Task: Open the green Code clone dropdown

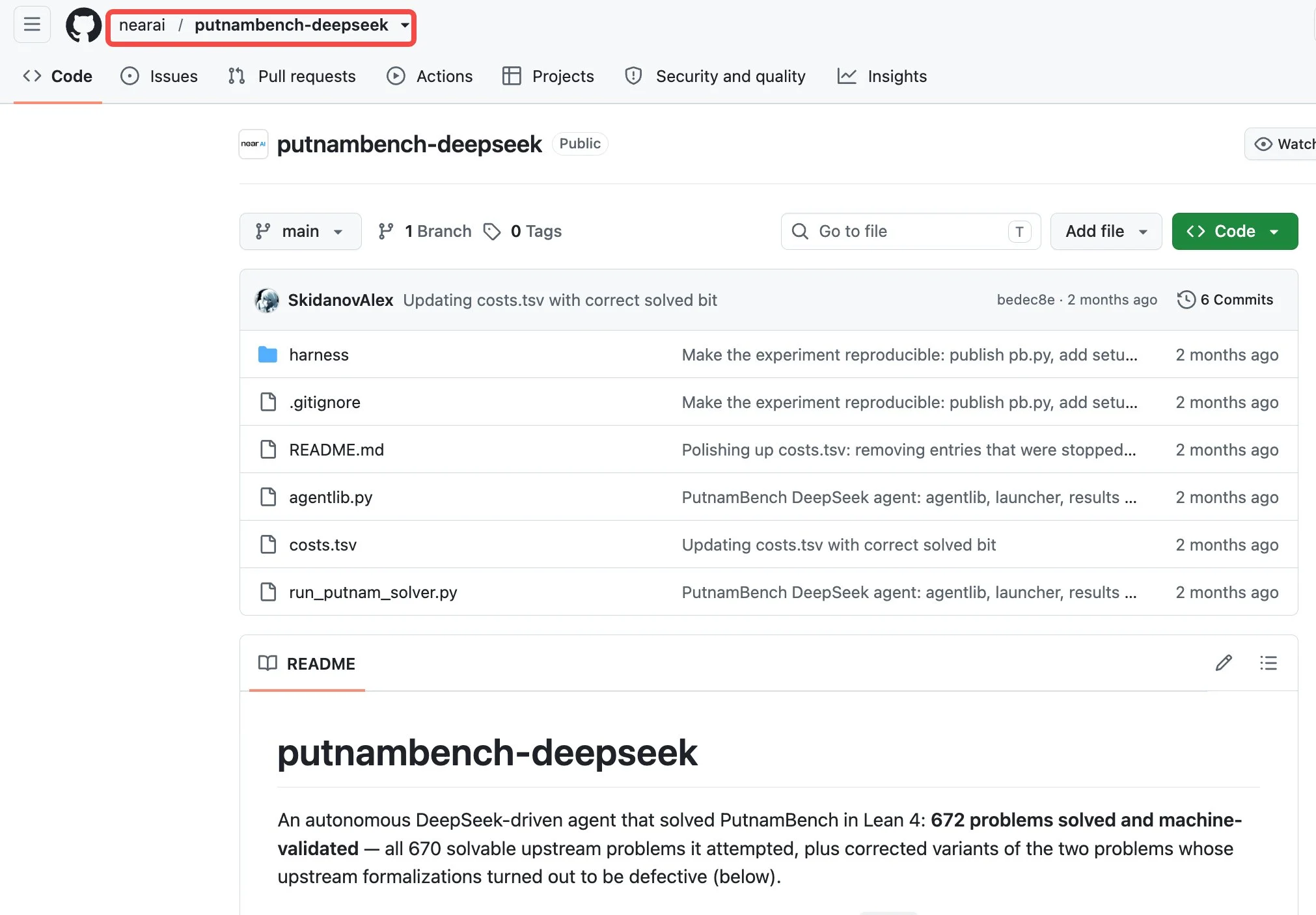Action: click(x=1235, y=231)
